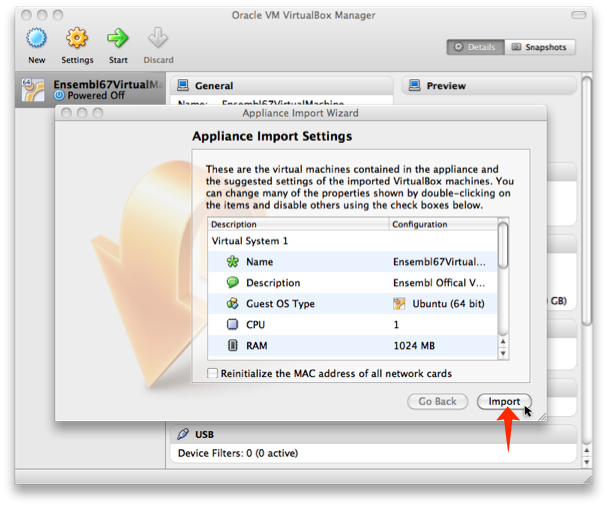Click main window scroll up arrow
The image size is (607, 507).
(587, 450)
